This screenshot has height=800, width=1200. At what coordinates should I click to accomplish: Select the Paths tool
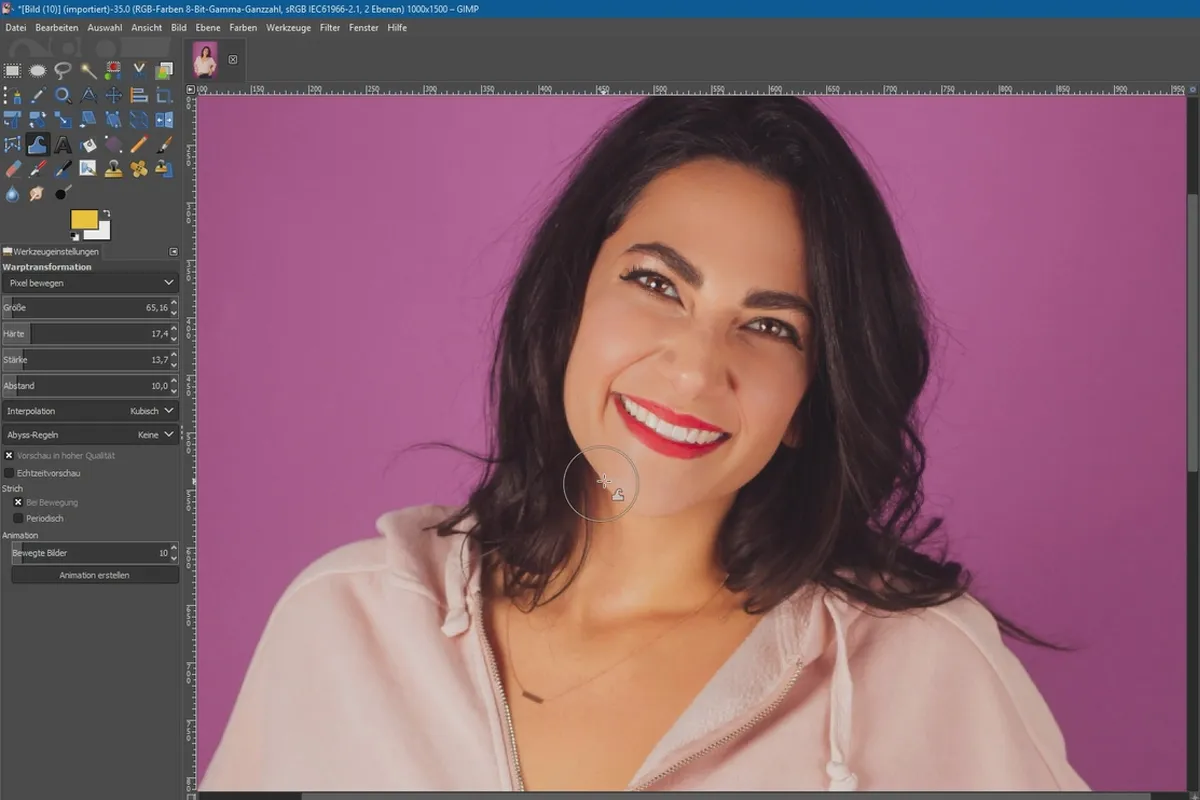click(x=12, y=95)
